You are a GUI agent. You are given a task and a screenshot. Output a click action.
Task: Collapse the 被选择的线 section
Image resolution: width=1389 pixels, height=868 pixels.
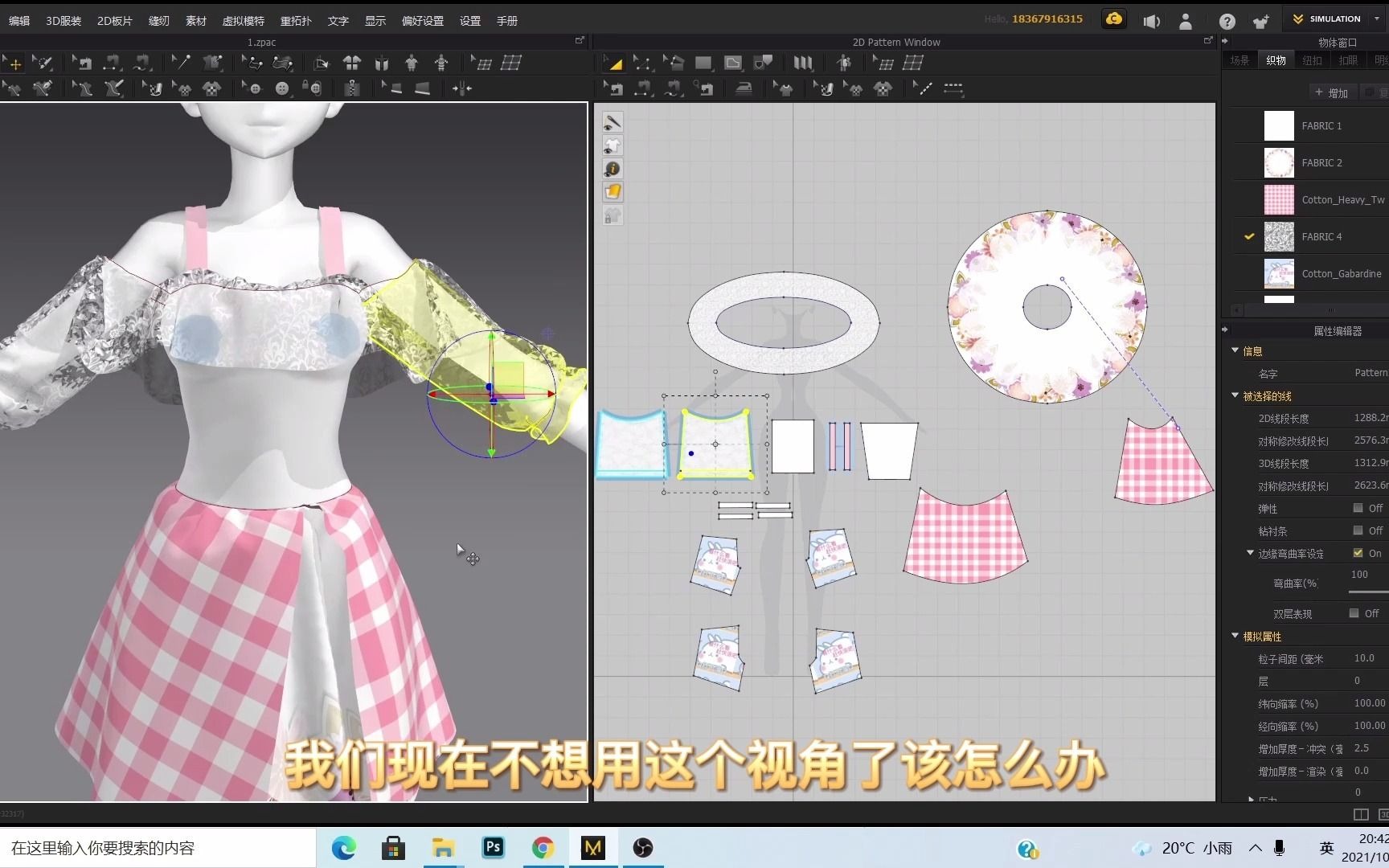click(1235, 395)
